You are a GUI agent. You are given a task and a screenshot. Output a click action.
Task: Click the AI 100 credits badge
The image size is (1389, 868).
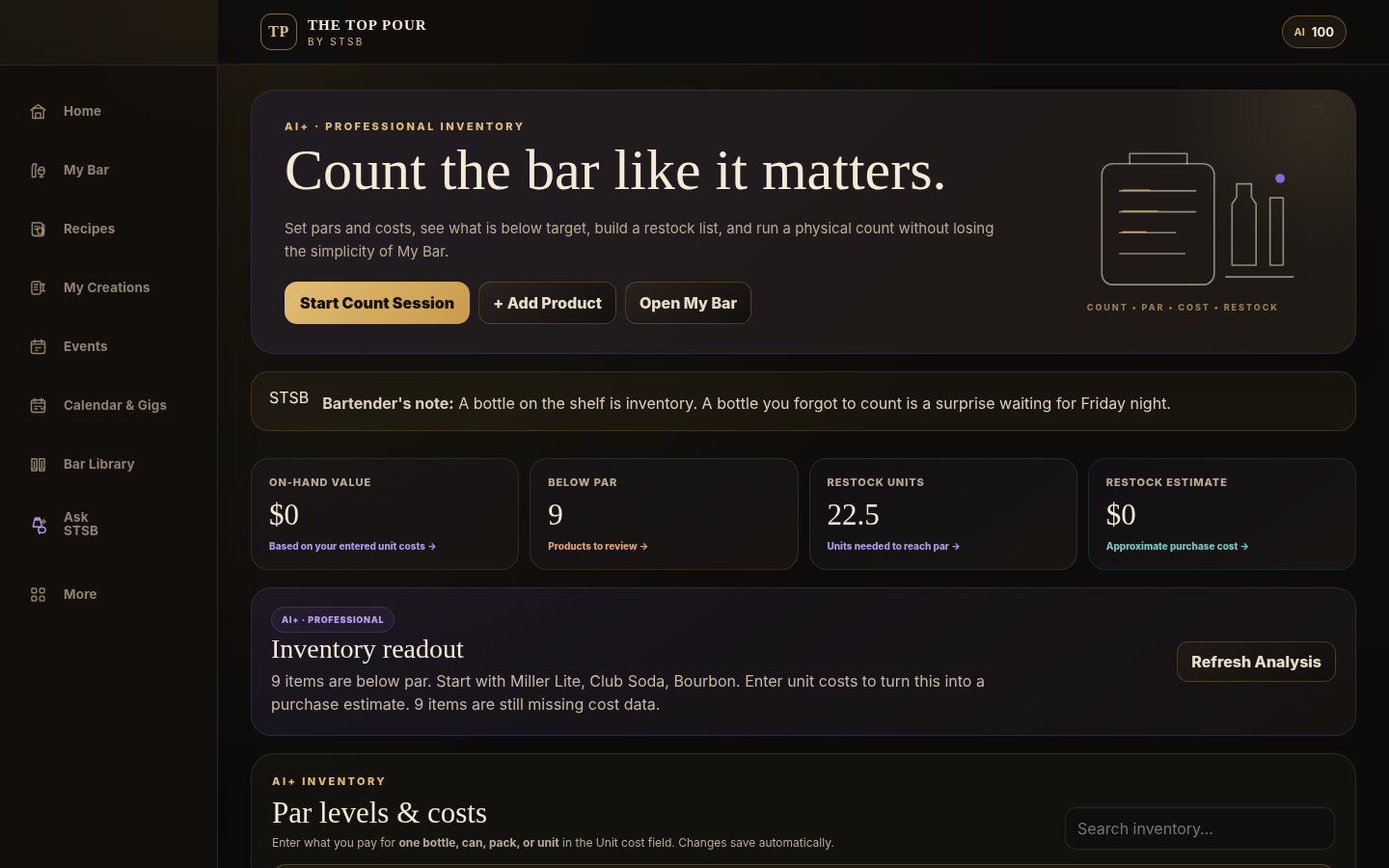point(1314,32)
